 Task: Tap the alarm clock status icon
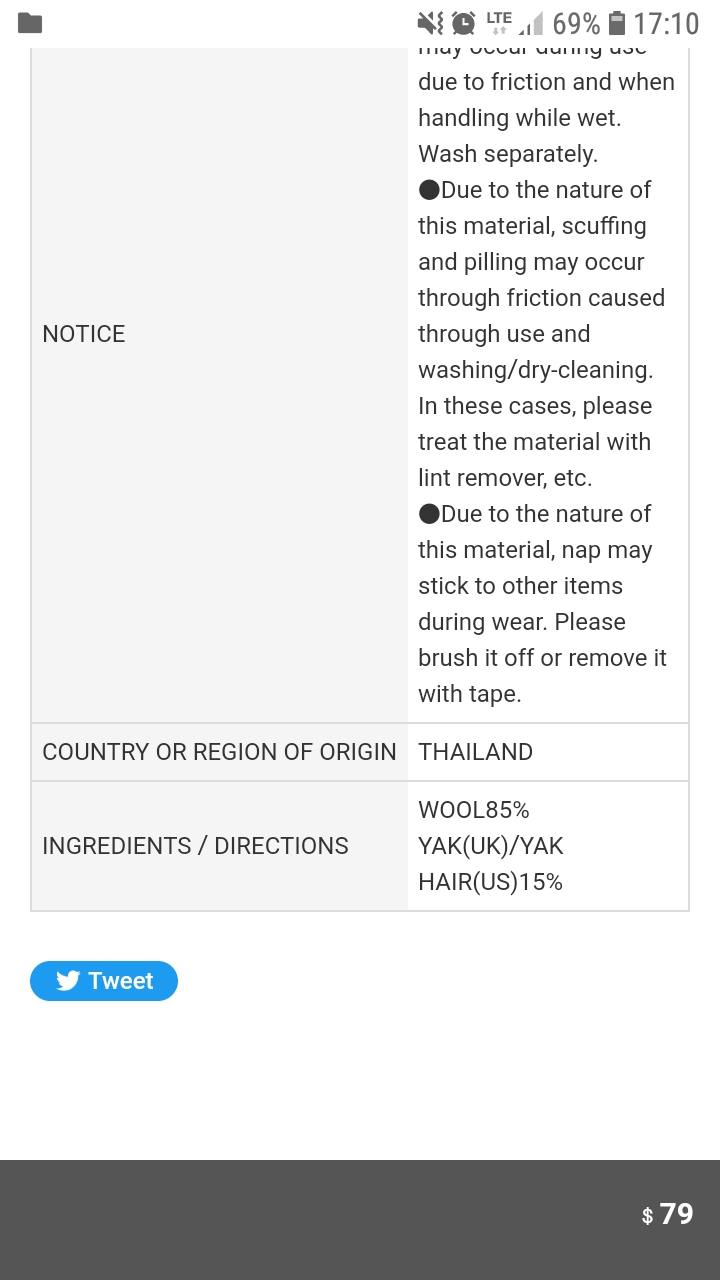coord(463,23)
